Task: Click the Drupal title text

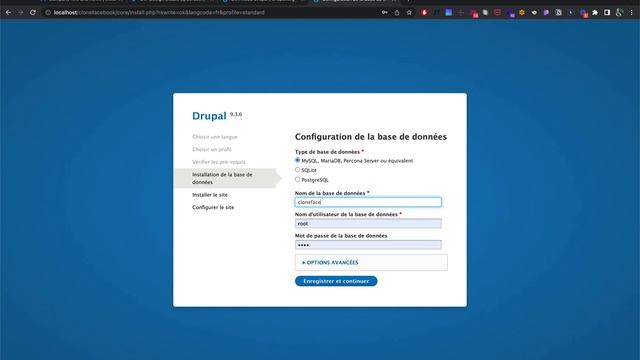Action: (x=209, y=116)
